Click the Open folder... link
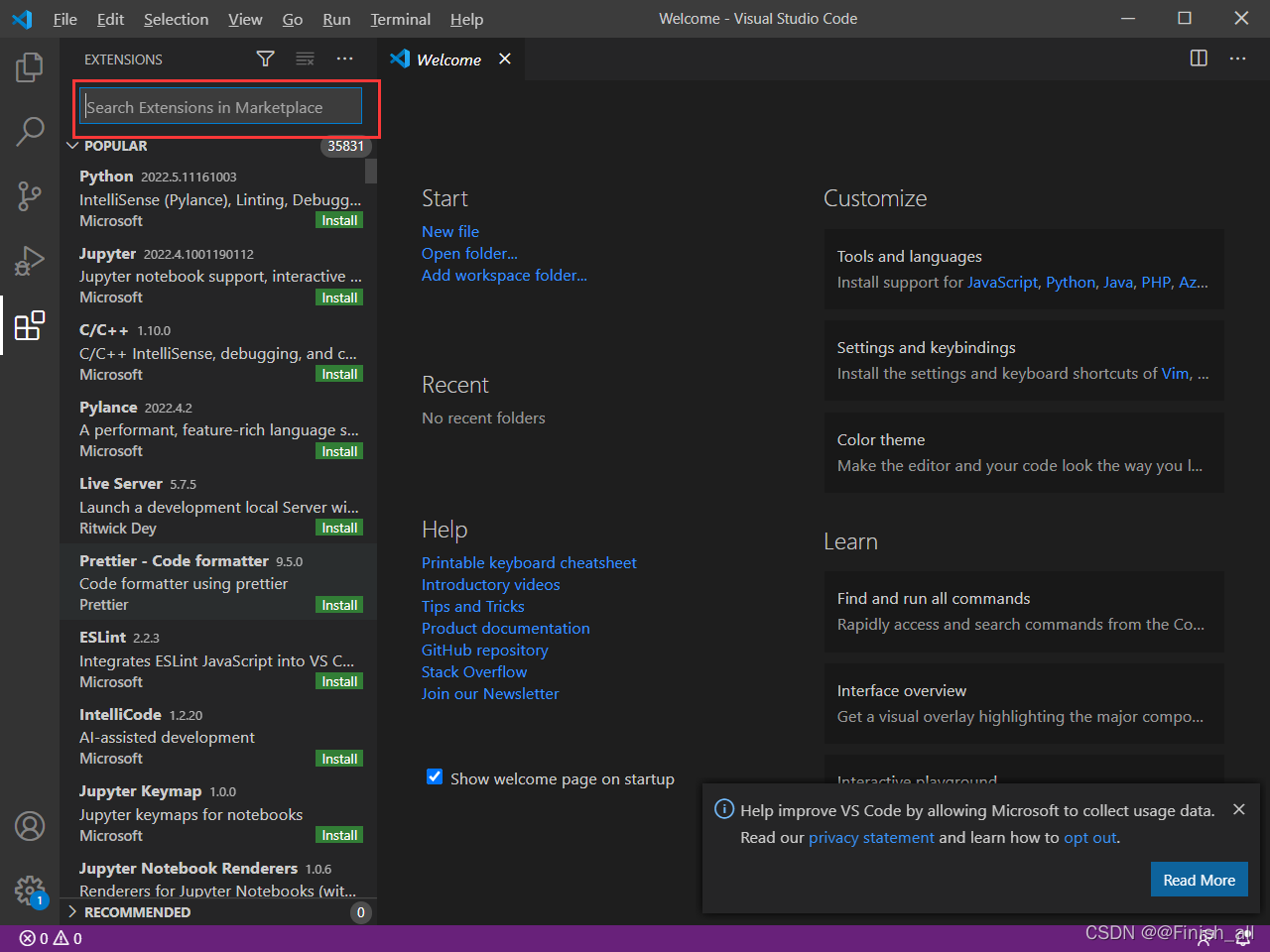Viewport: 1270px width, 952px height. (469, 253)
